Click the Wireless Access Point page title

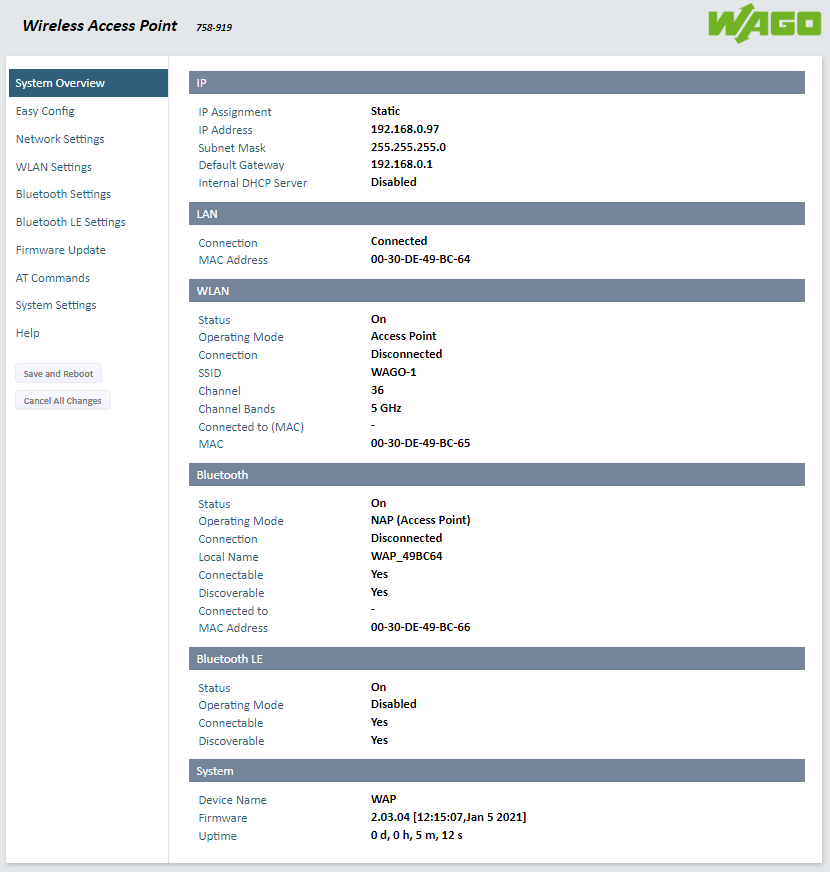100,26
